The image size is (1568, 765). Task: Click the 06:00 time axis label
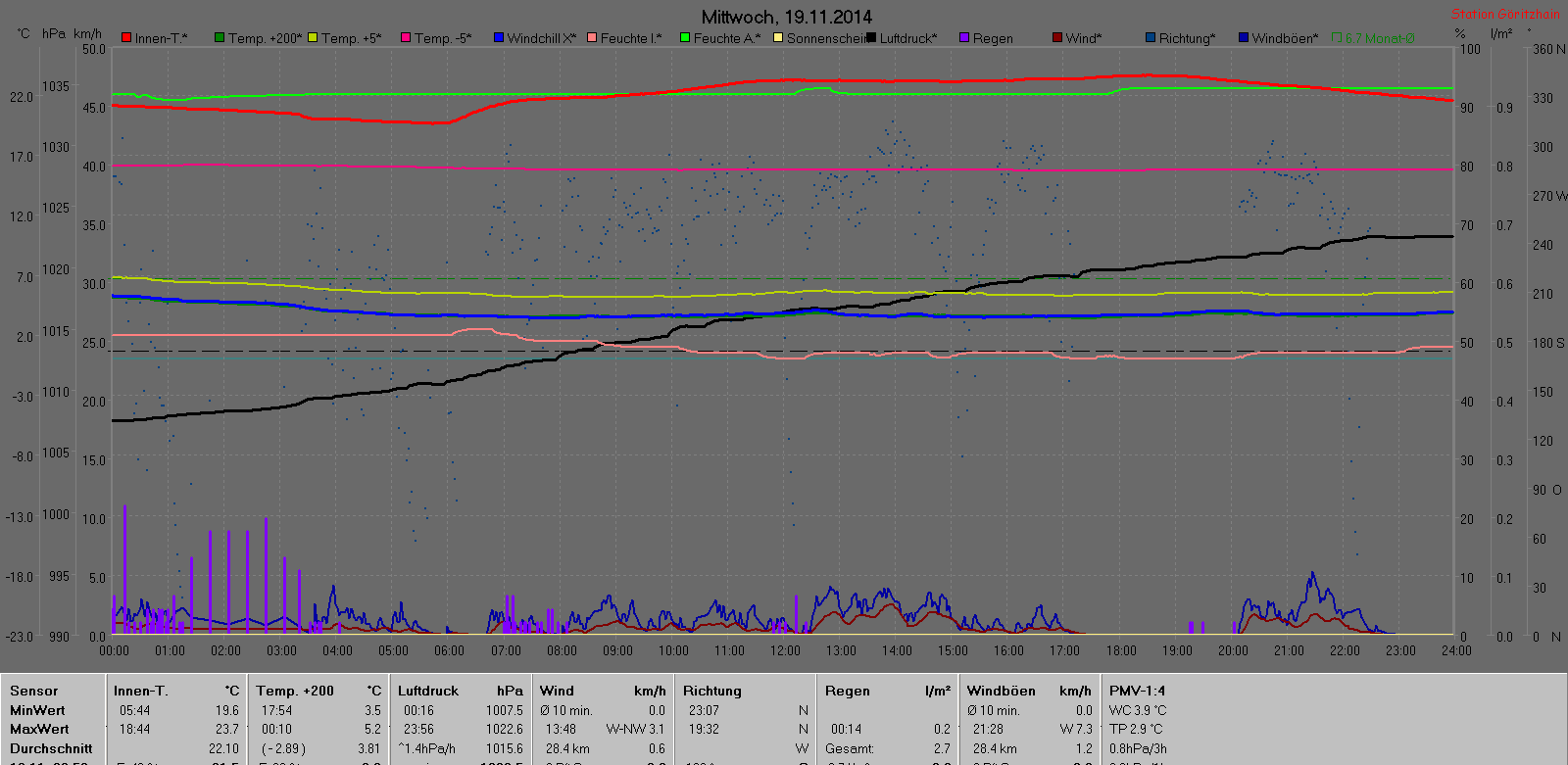click(449, 650)
